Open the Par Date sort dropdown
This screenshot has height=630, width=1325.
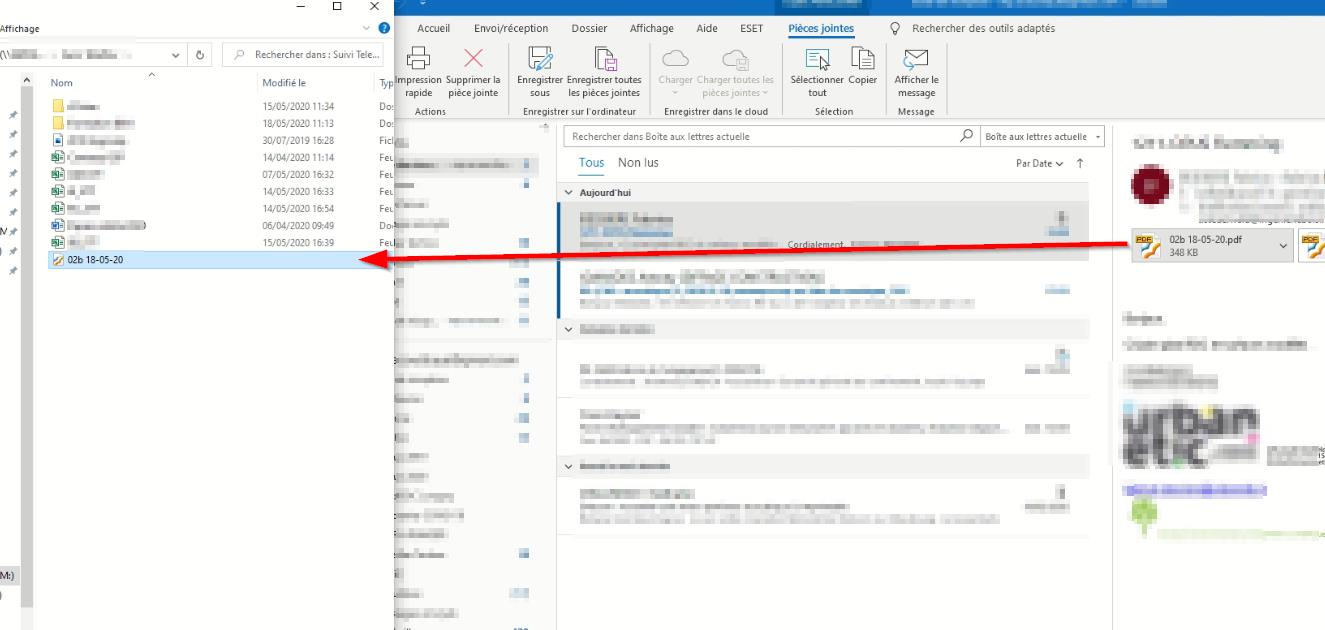[x=1039, y=163]
